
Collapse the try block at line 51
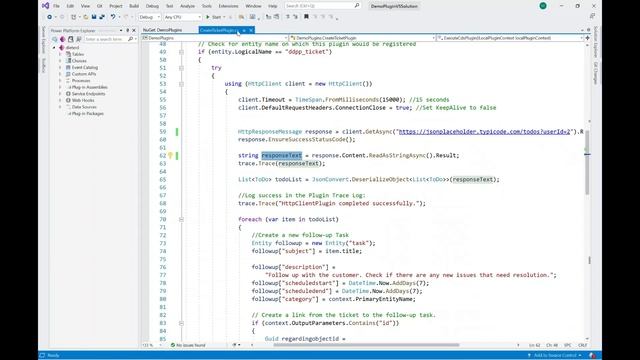pyautogui.click(x=181, y=68)
